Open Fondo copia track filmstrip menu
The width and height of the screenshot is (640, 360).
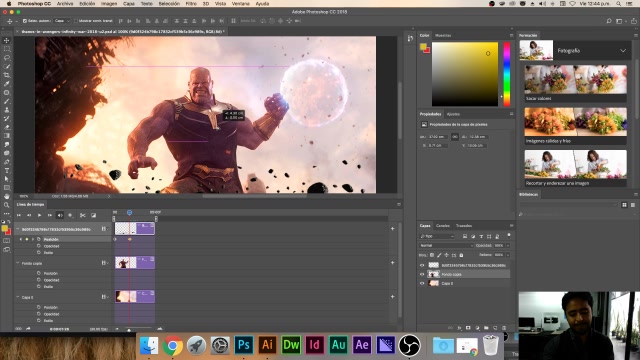tap(104, 263)
